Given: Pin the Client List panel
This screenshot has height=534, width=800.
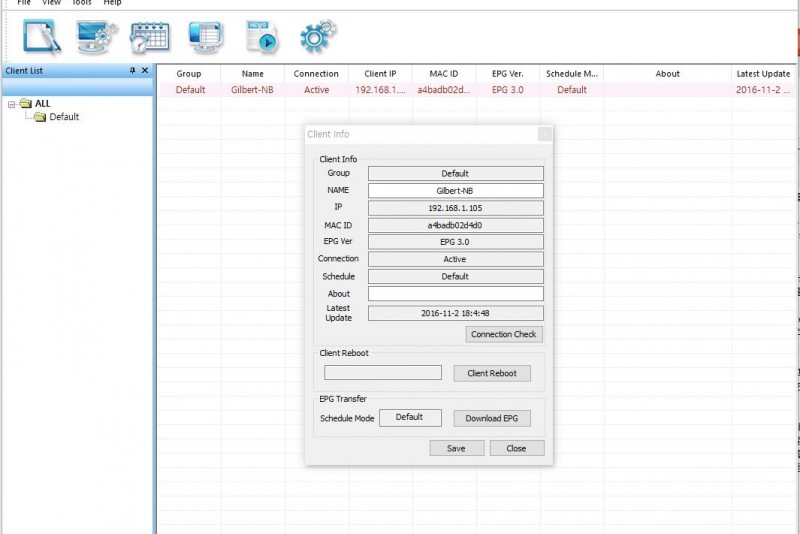Looking at the screenshot, I should coord(133,71).
